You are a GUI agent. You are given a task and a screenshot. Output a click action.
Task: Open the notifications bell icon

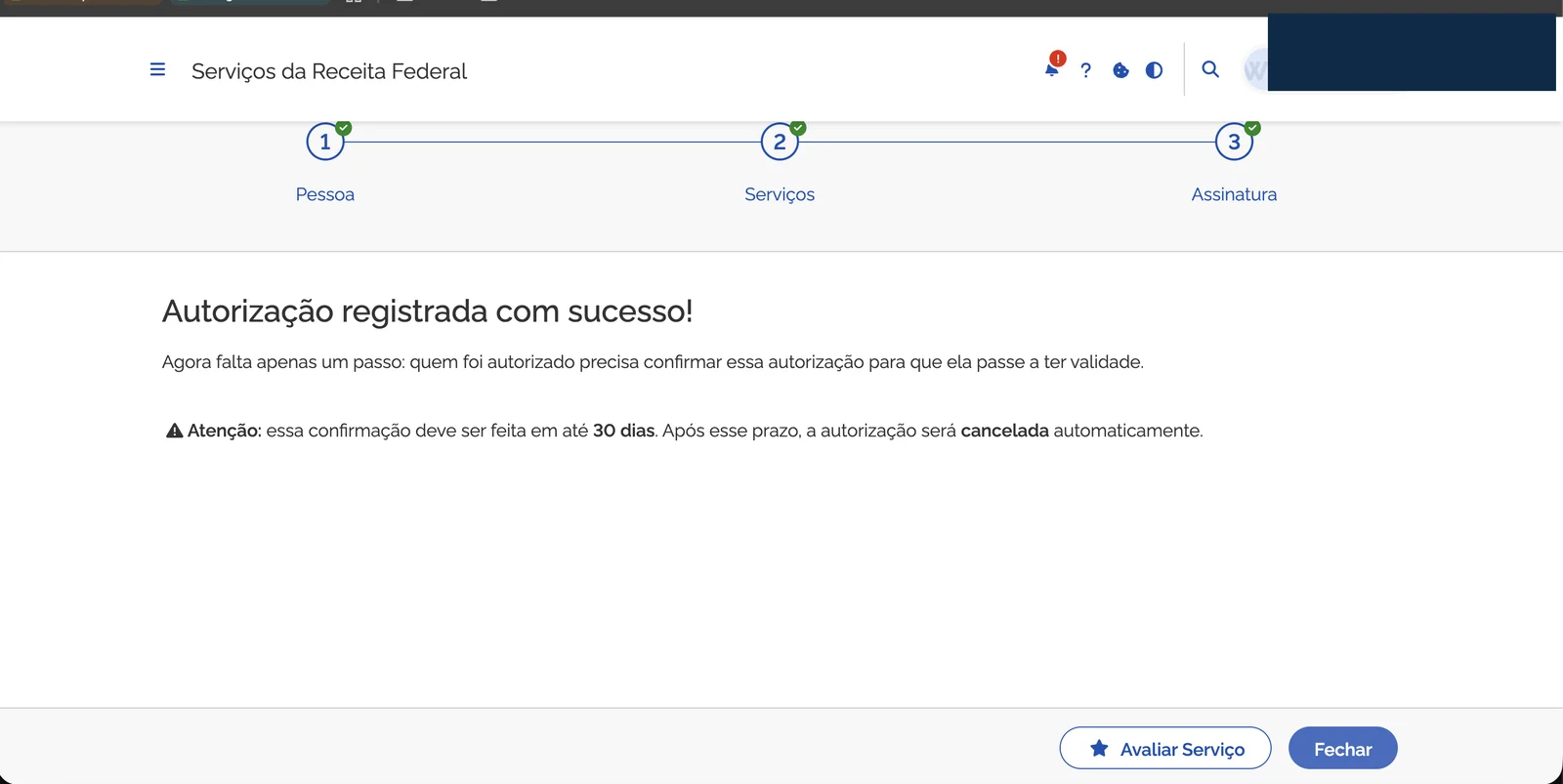coord(1052,70)
